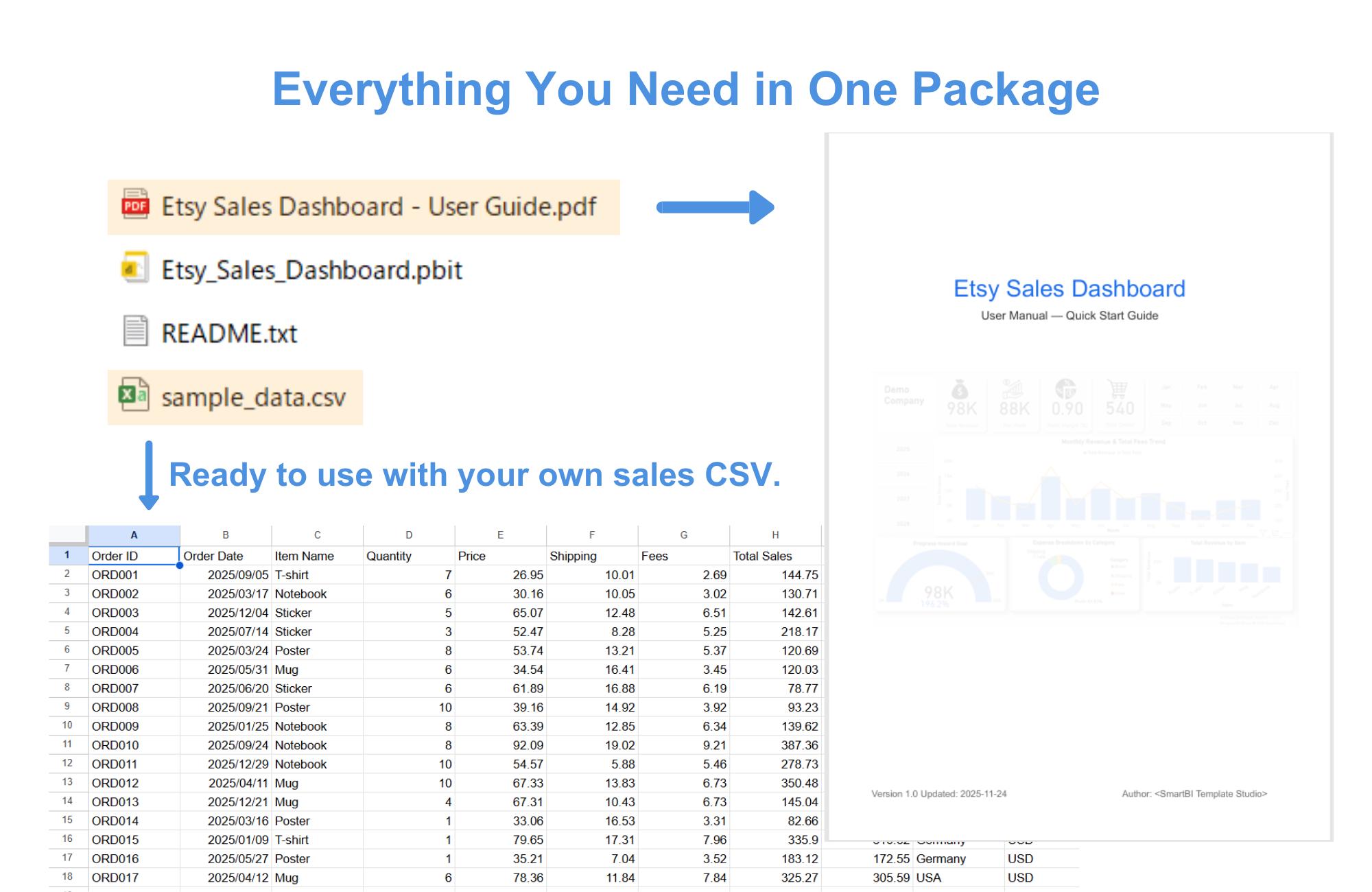Click the 'Quantity' header cell
Screen dimensions: 1372x892
409,556
